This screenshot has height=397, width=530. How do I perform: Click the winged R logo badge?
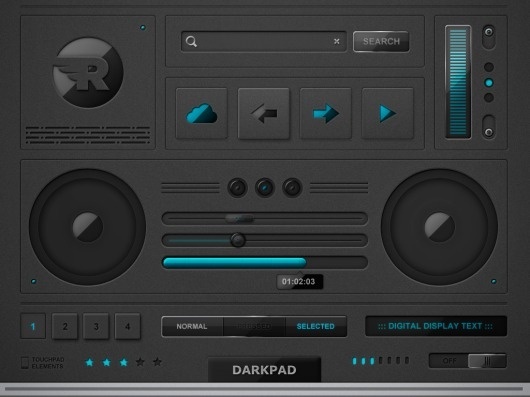point(88,72)
